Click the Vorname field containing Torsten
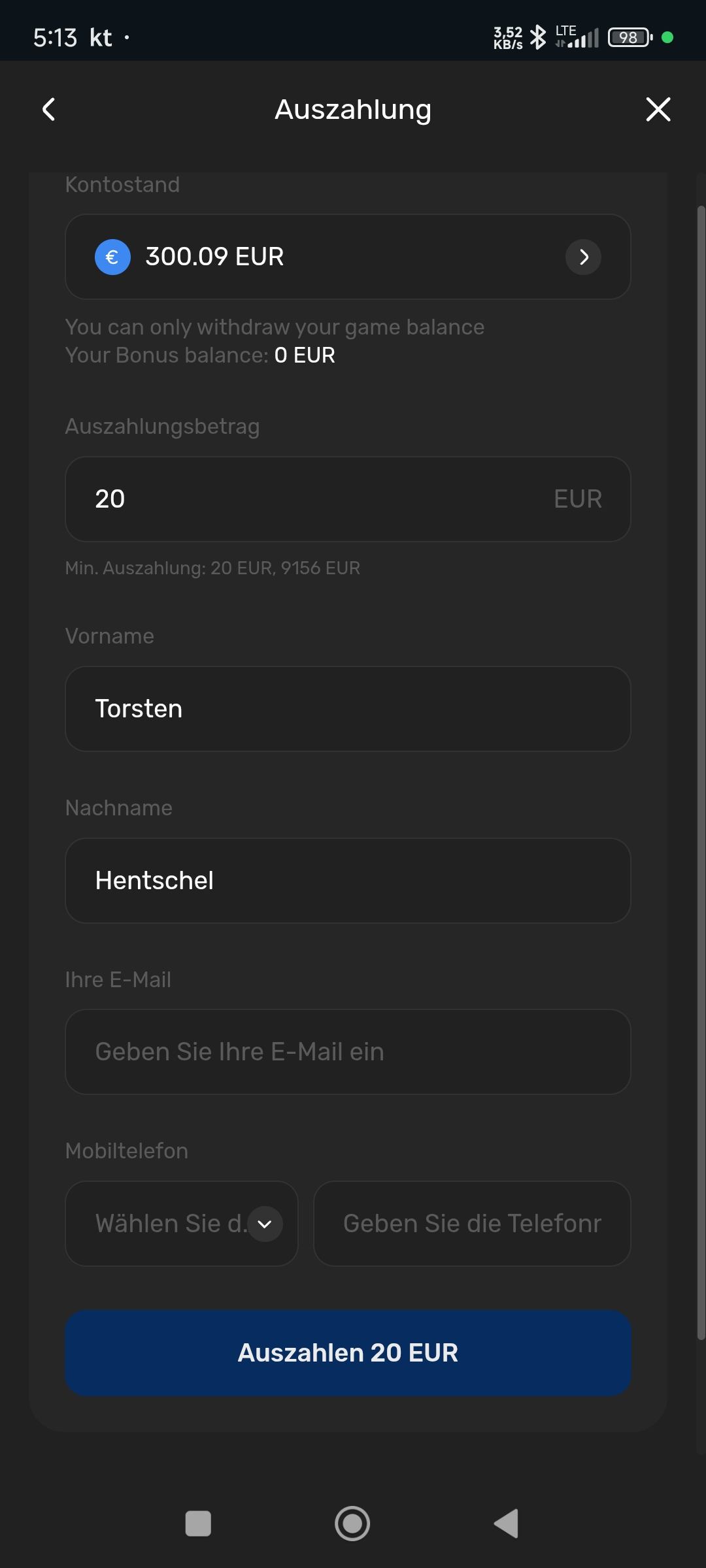The height and width of the screenshot is (1568, 706). click(x=348, y=709)
